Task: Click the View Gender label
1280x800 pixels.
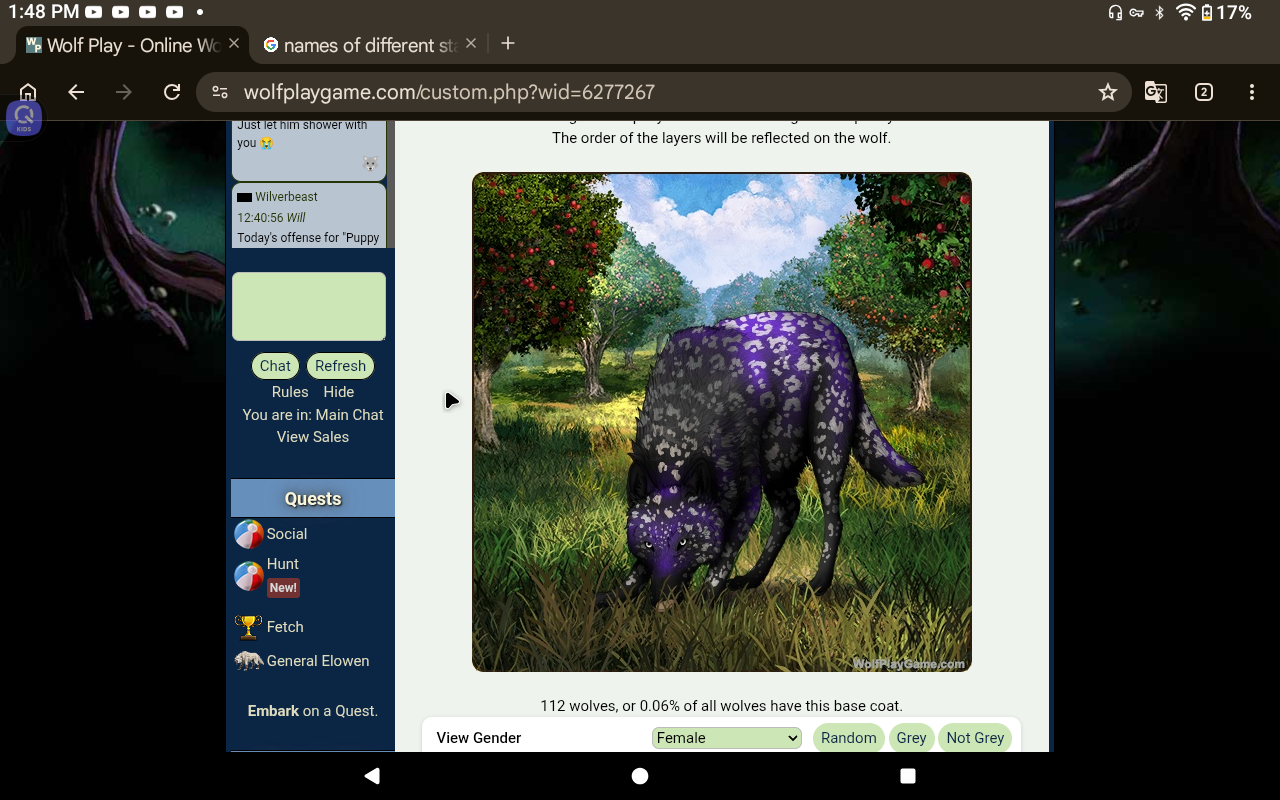Action: point(479,738)
